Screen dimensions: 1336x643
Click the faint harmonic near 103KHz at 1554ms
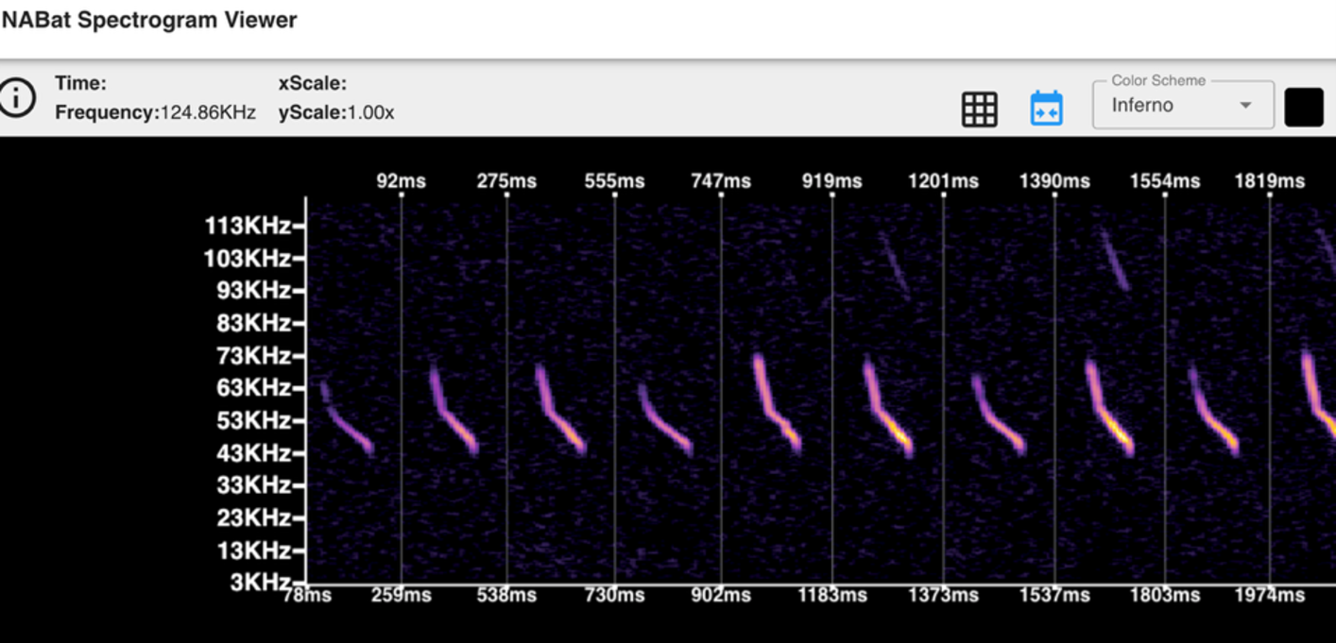[x=1114, y=258]
